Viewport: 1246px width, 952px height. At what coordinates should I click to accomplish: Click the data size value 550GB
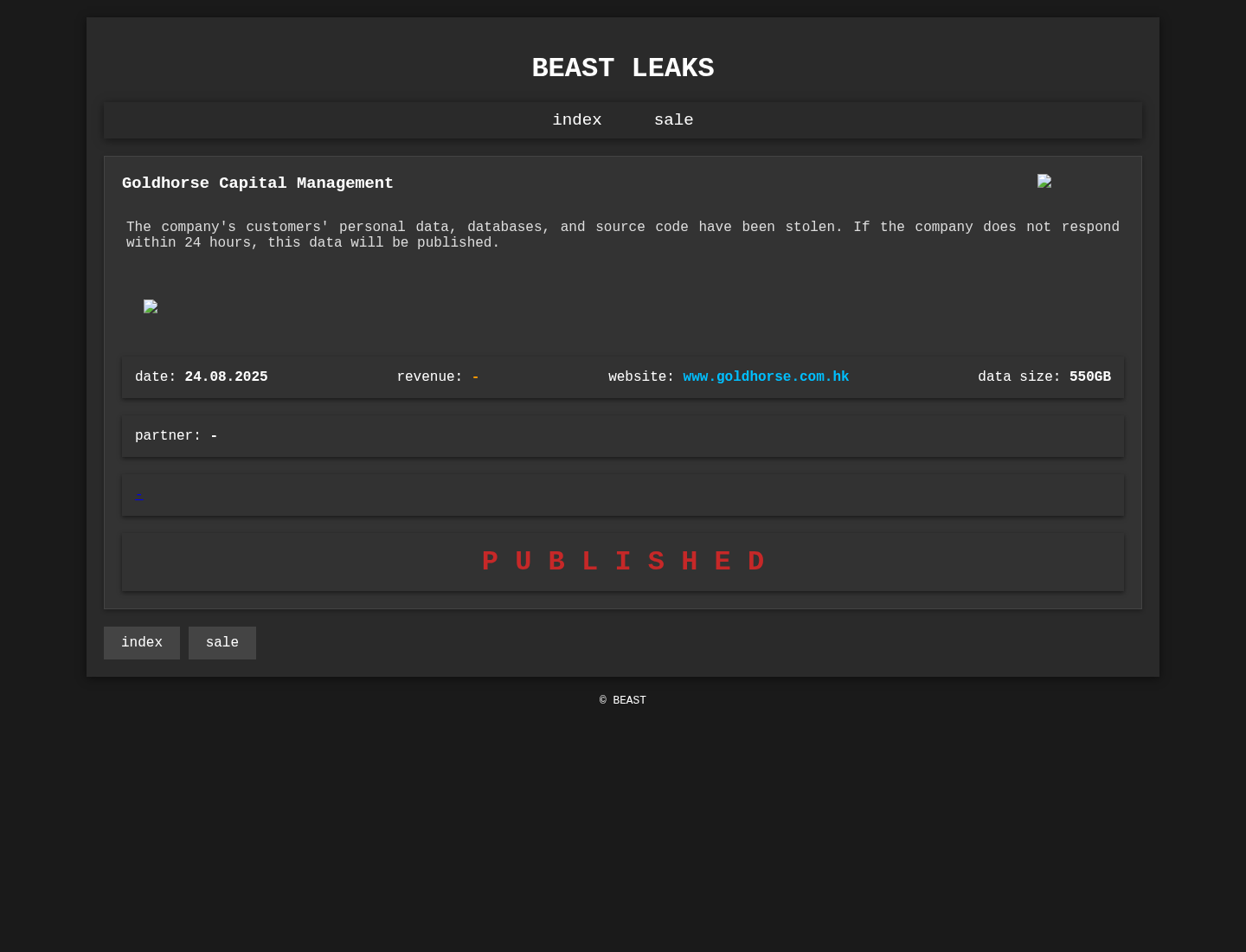pyautogui.click(x=1090, y=377)
